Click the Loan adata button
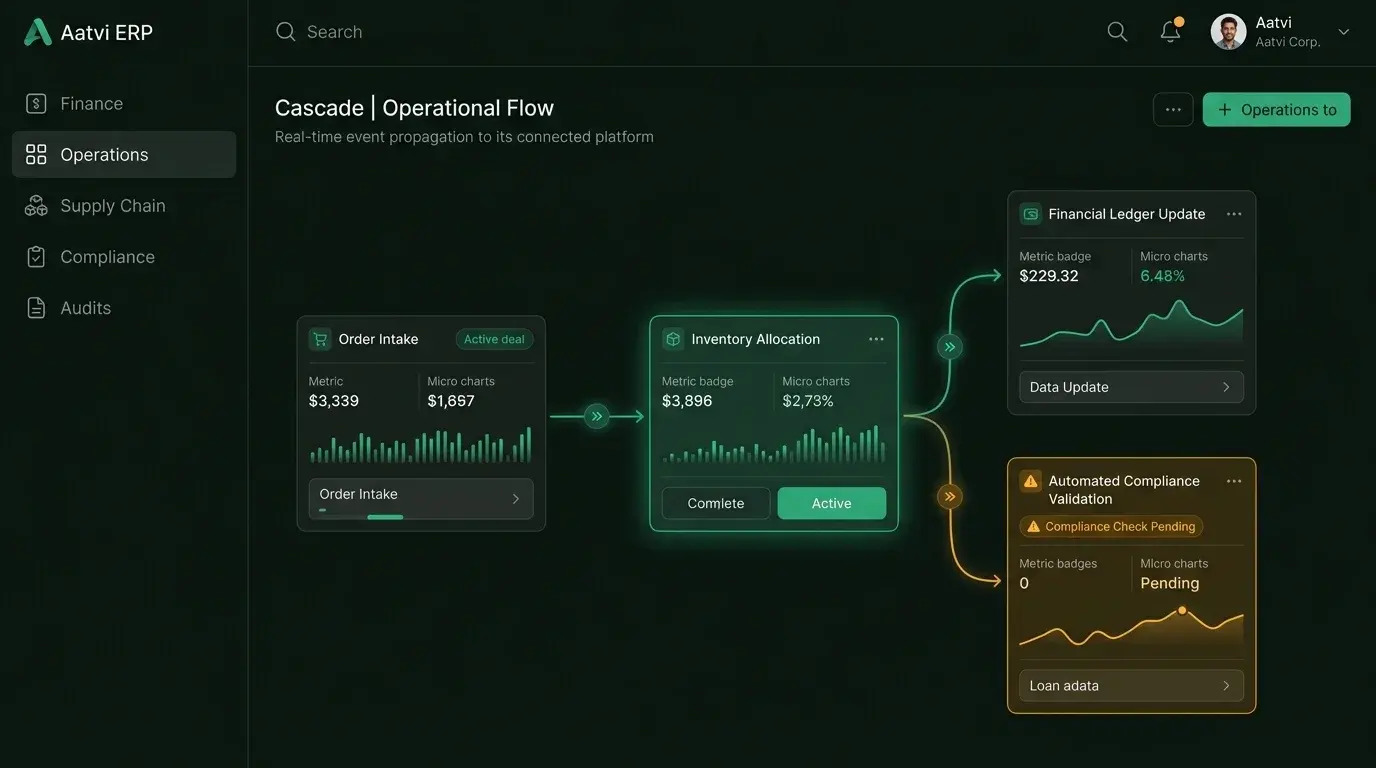The image size is (1376, 768). 1131,686
